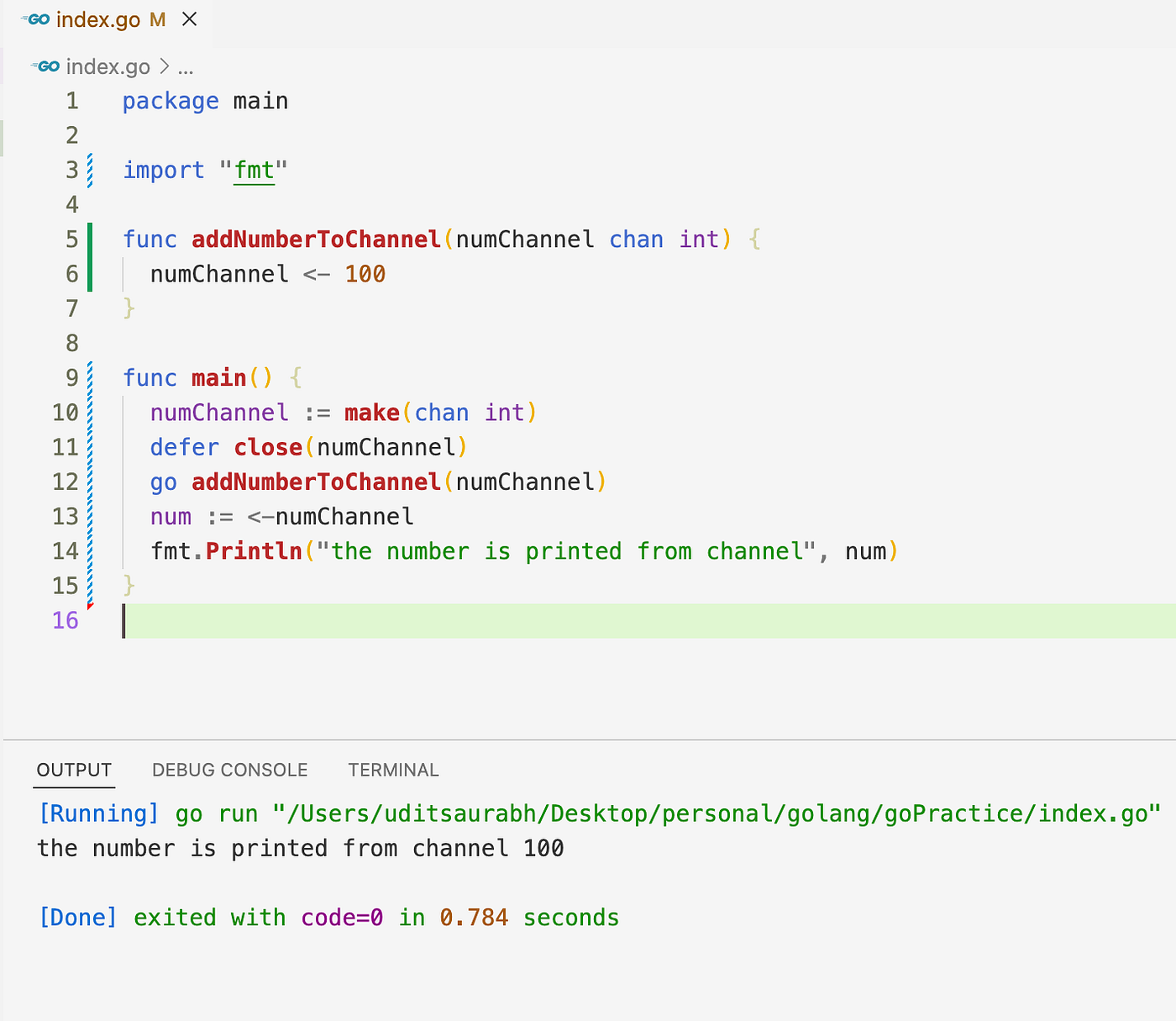1176x1021 pixels.
Task: Click the Go language icon on the index.go tab
Action: tap(35, 18)
